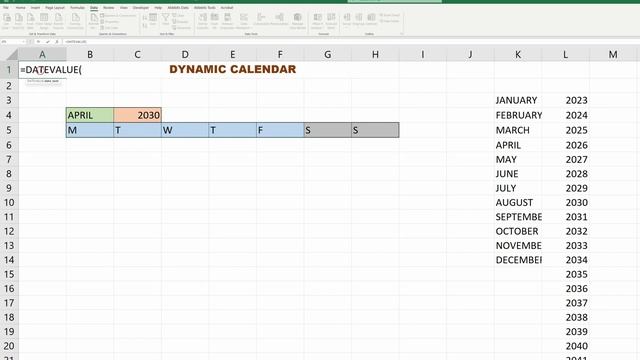Select row 10 header
The width and height of the screenshot is (640, 360).
pos(9,202)
